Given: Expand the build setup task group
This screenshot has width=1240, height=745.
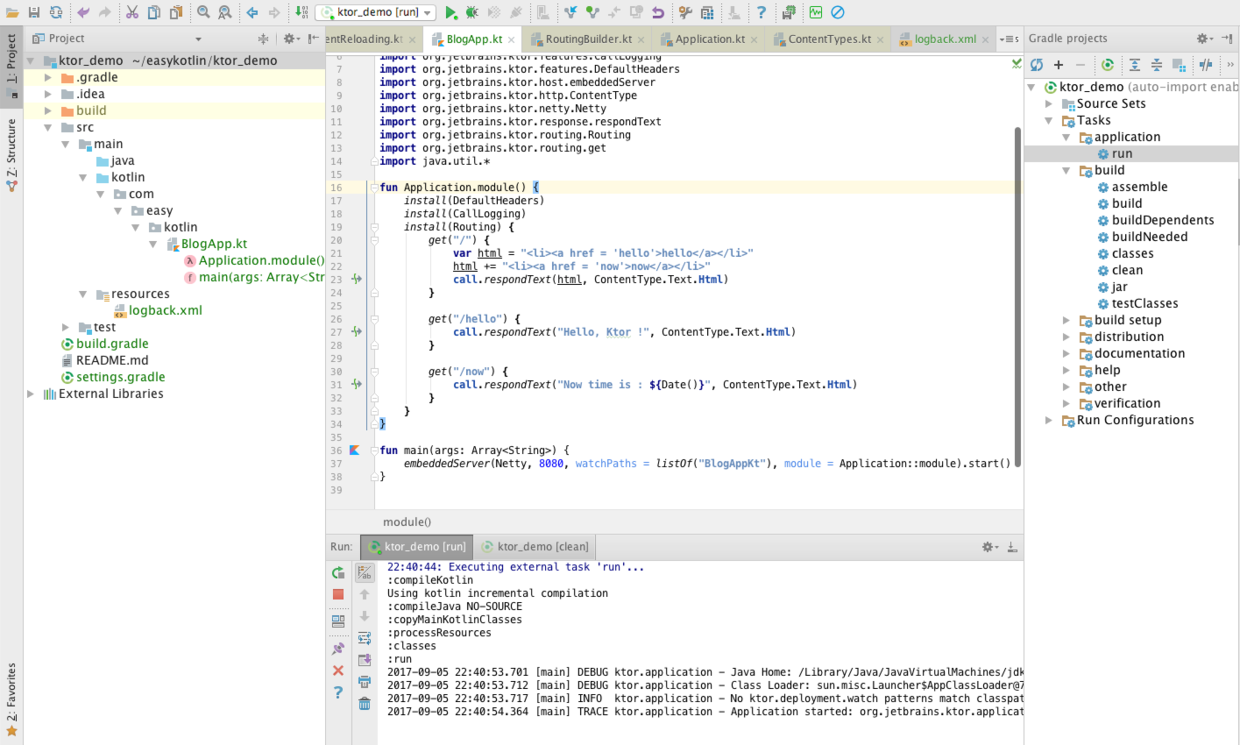Looking at the screenshot, I should (x=1067, y=320).
